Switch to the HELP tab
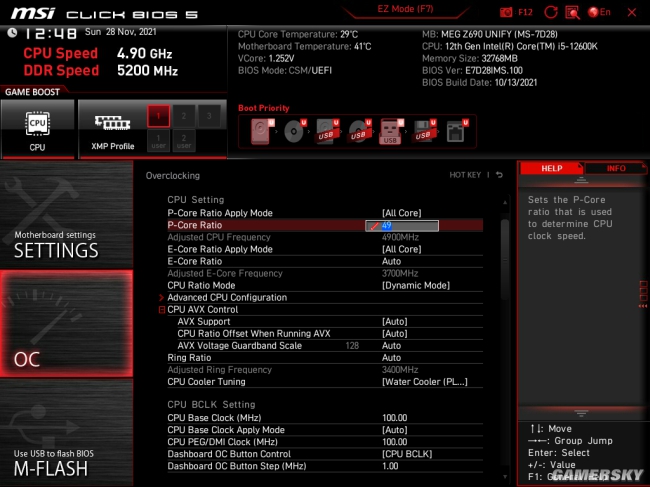This screenshot has height=487, width=650. (x=551, y=168)
